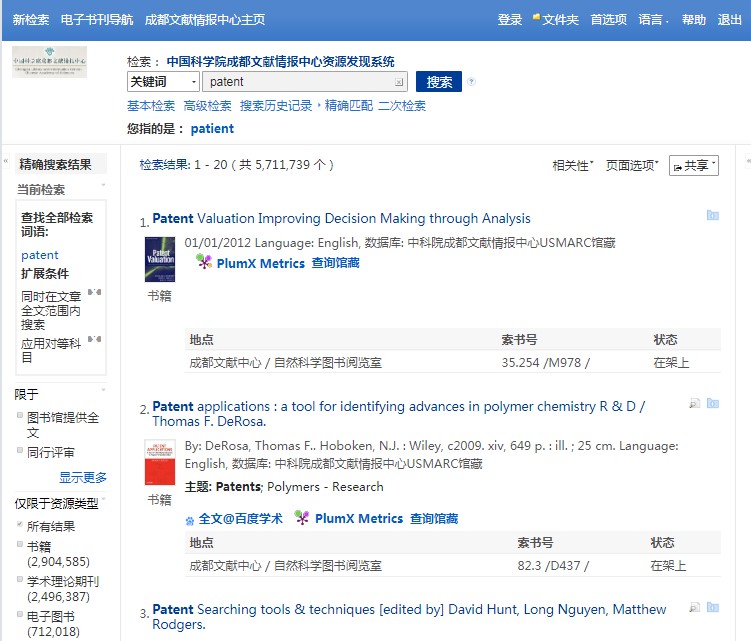Click 查询馆藏 in result 2
This screenshot has height=641, width=751.
click(434, 518)
